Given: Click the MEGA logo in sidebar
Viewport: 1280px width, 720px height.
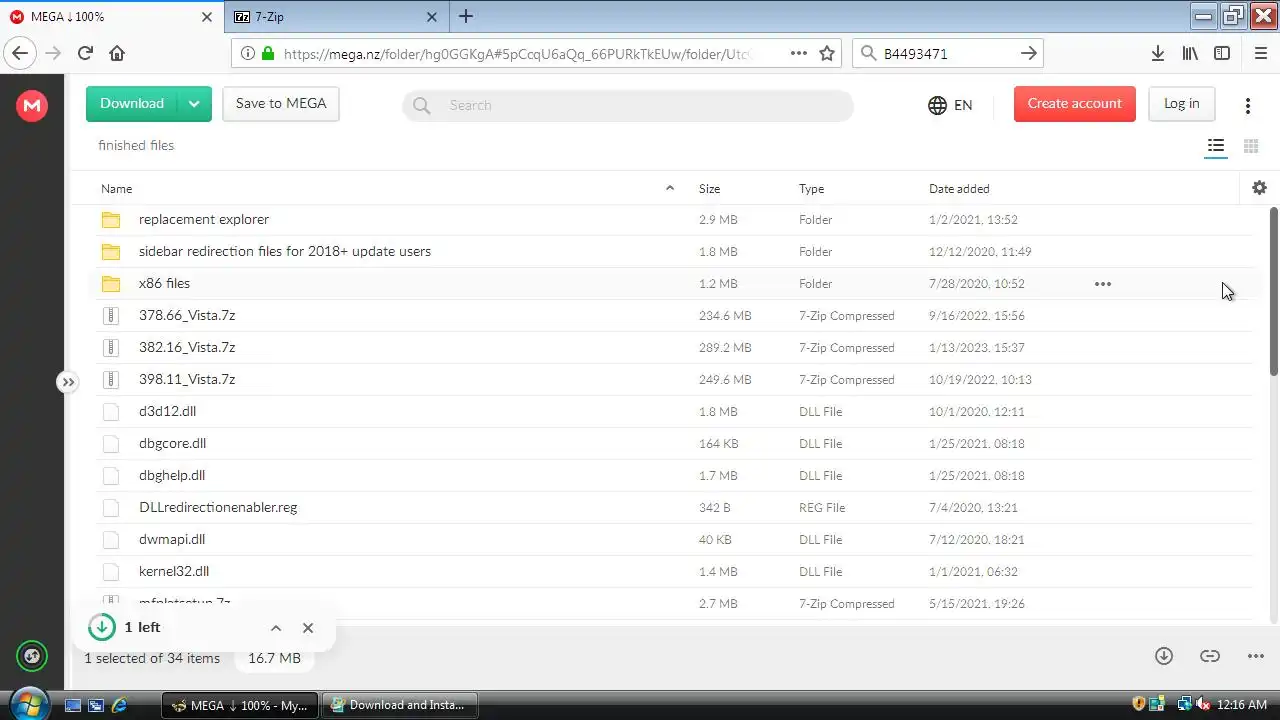Looking at the screenshot, I should [32, 105].
